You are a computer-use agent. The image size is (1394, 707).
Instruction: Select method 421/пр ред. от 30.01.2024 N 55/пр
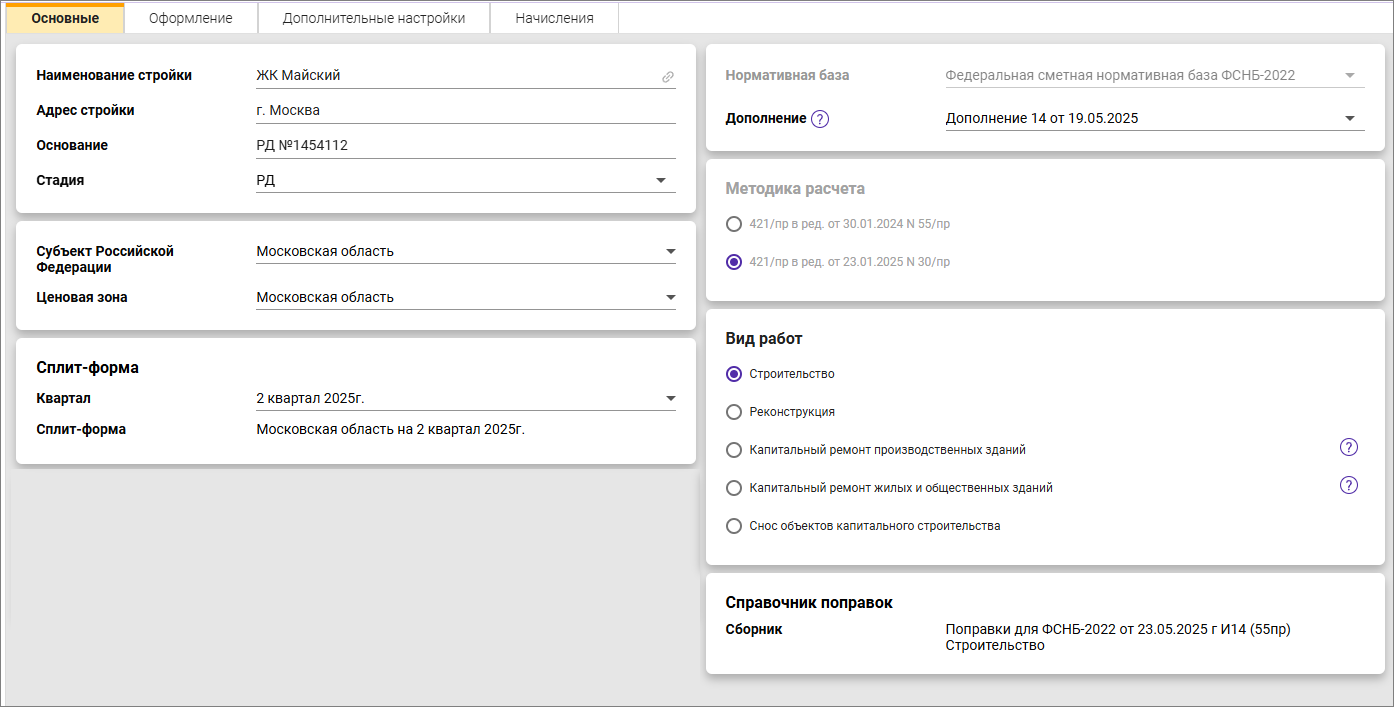click(x=734, y=224)
